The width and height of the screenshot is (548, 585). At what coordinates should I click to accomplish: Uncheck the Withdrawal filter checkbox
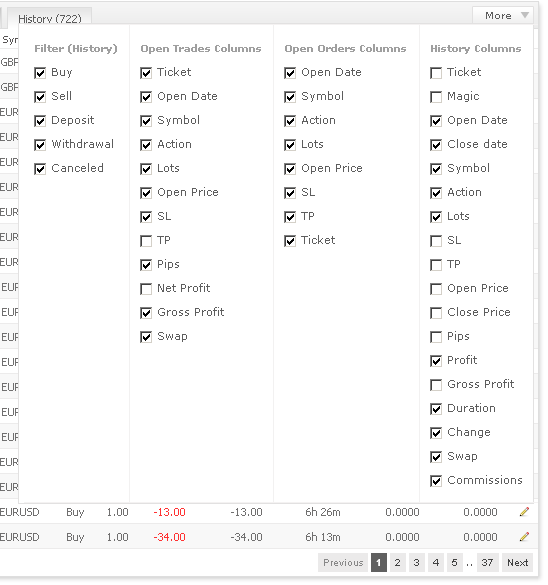(40, 145)
